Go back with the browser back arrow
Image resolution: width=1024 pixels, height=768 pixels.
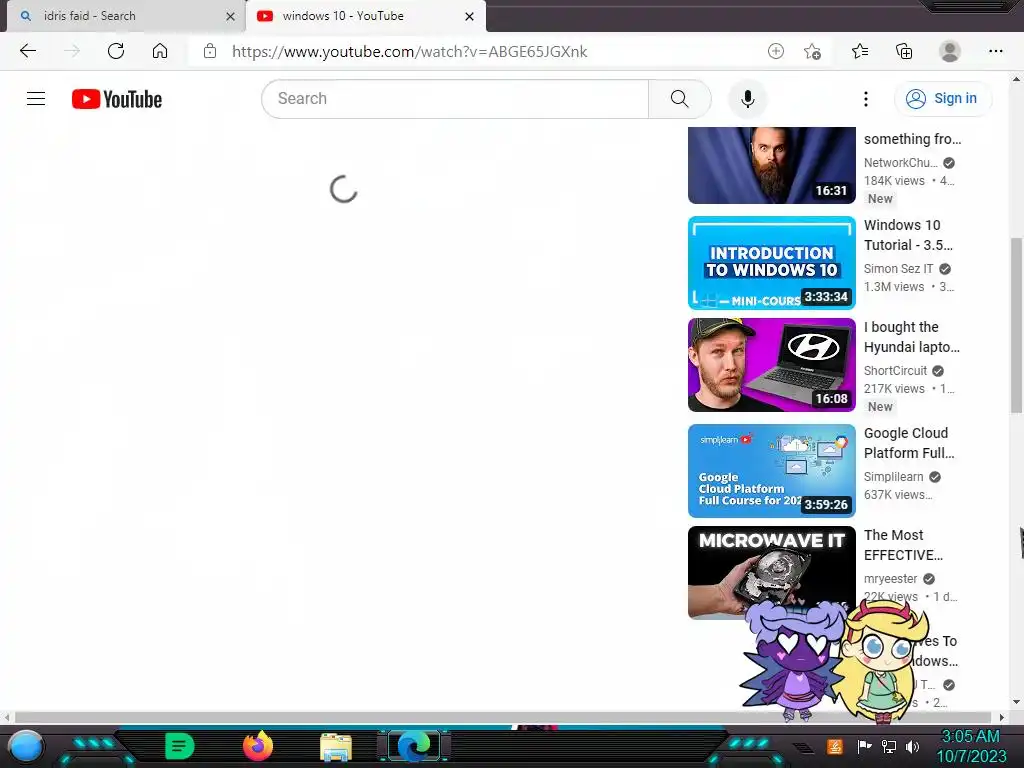(27, 51)
